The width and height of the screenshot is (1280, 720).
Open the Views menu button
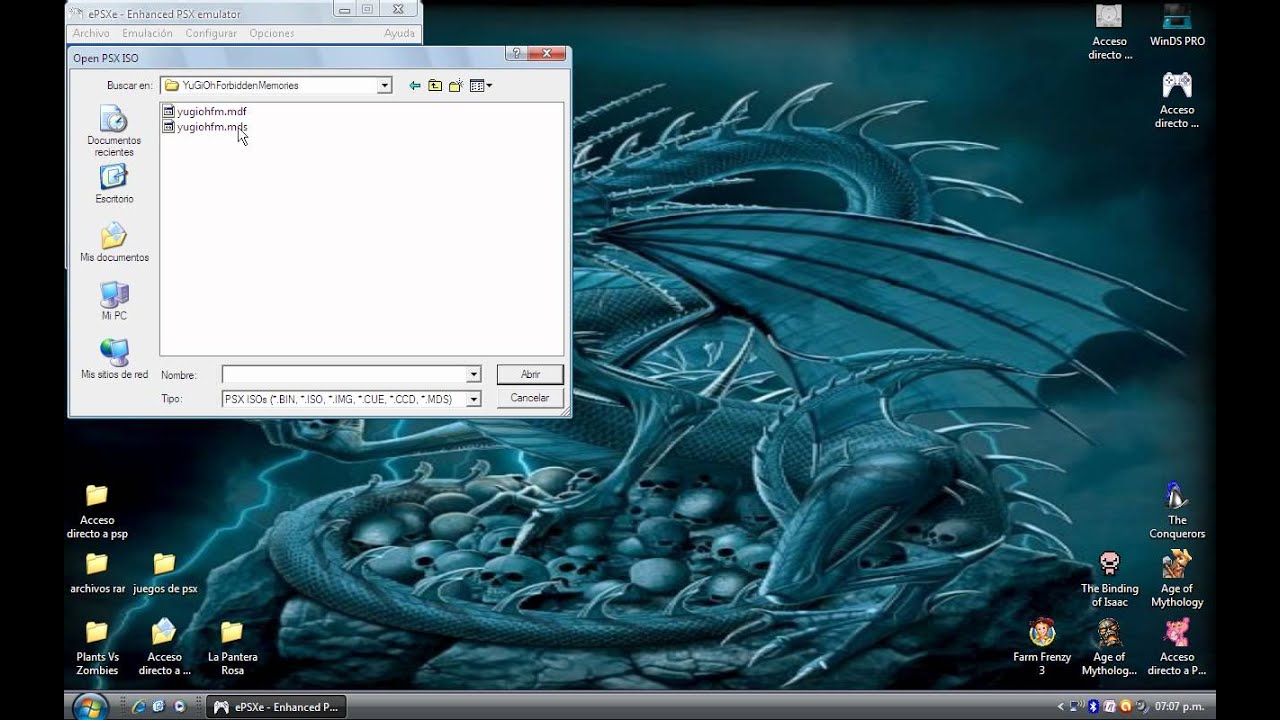(481, 86)
